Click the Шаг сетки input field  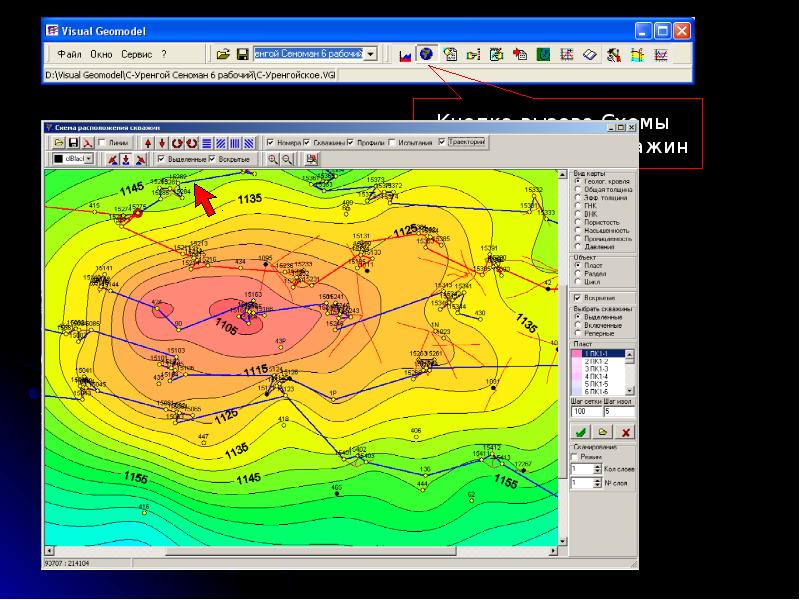(584, 411)
